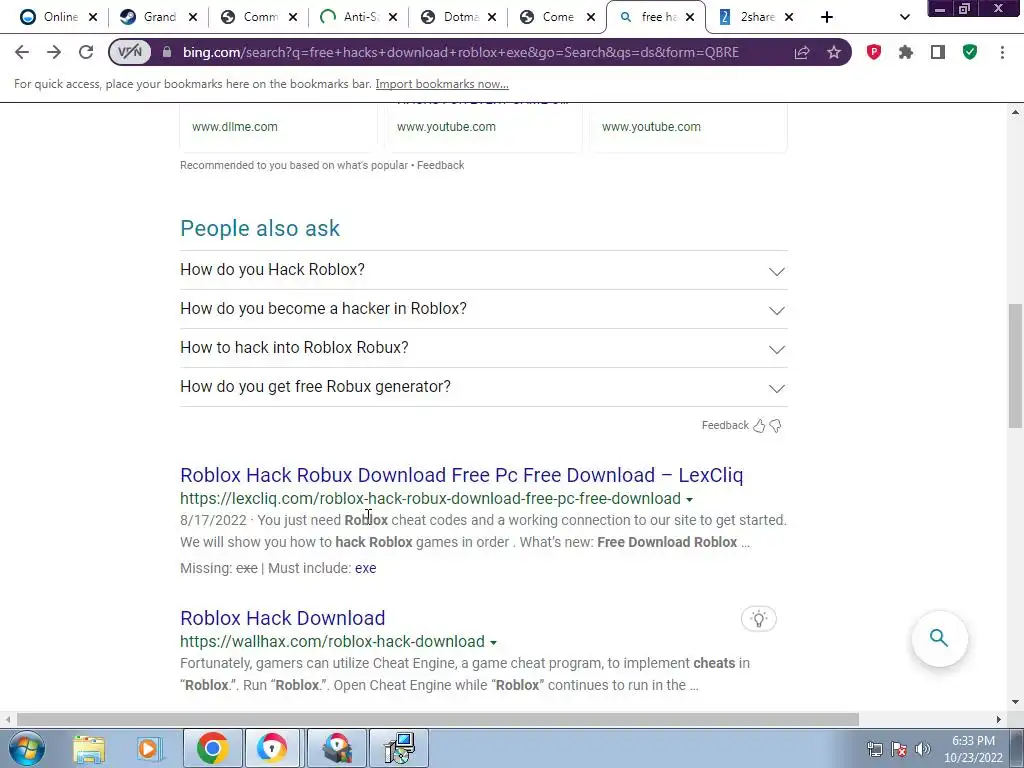Give thumbs down feedback
The image size is (1024, 768).
pos(775,426)
